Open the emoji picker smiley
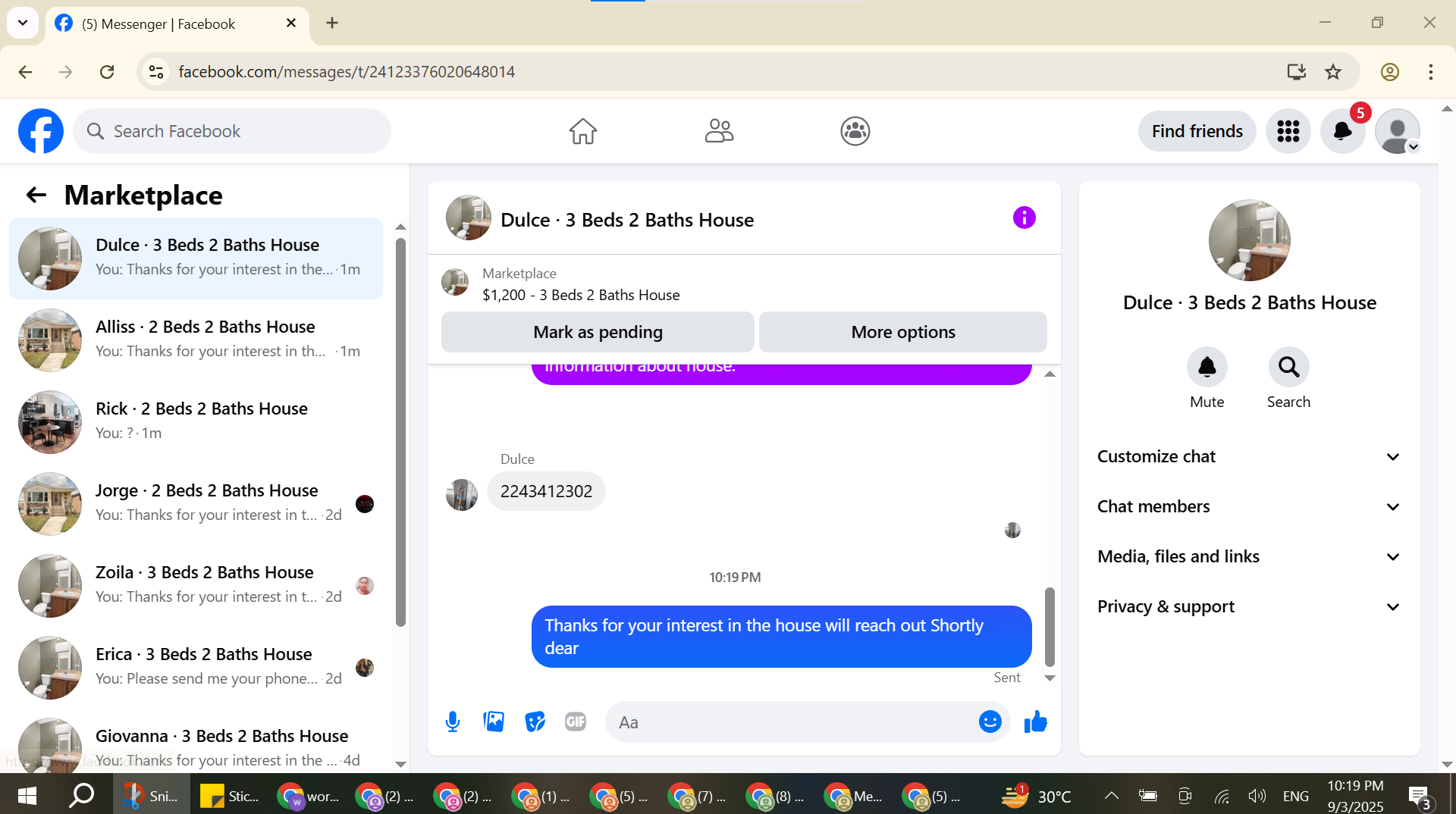 click(x=990, y=722)
